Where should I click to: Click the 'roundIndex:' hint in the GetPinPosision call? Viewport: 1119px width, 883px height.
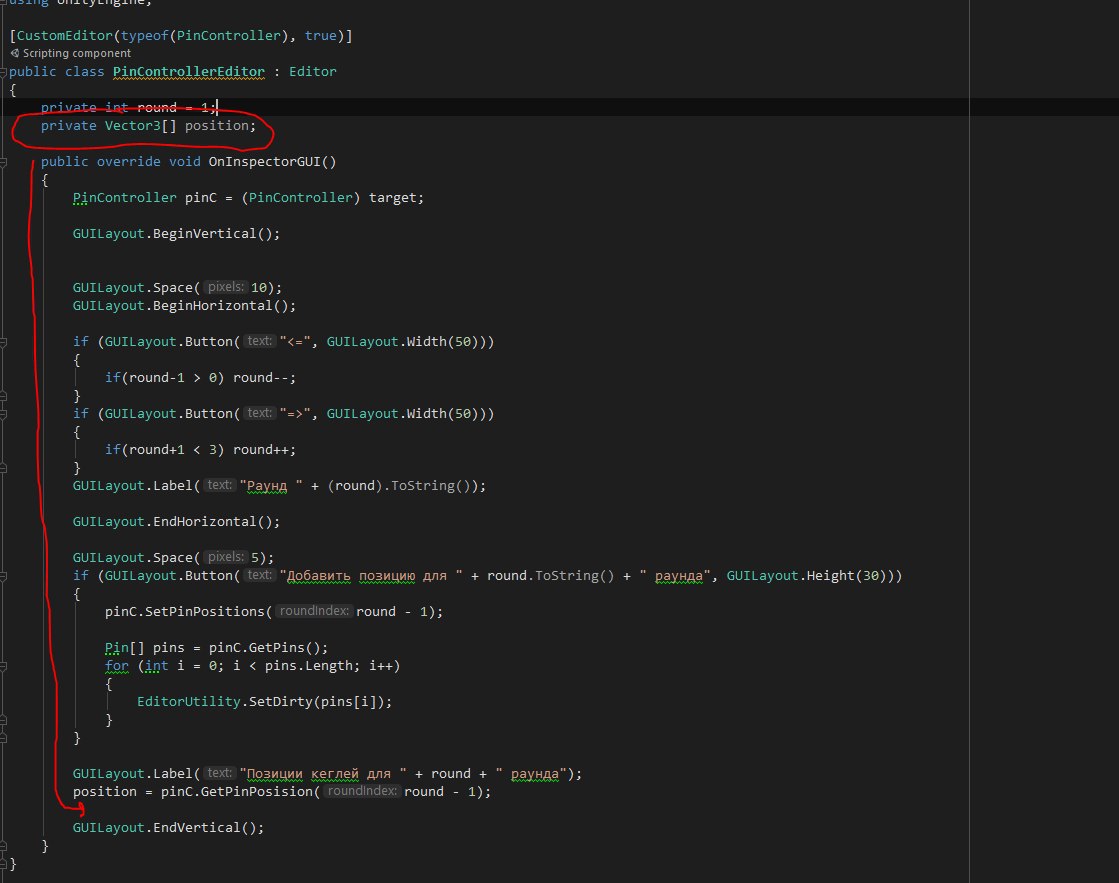(x=362, y=791)
